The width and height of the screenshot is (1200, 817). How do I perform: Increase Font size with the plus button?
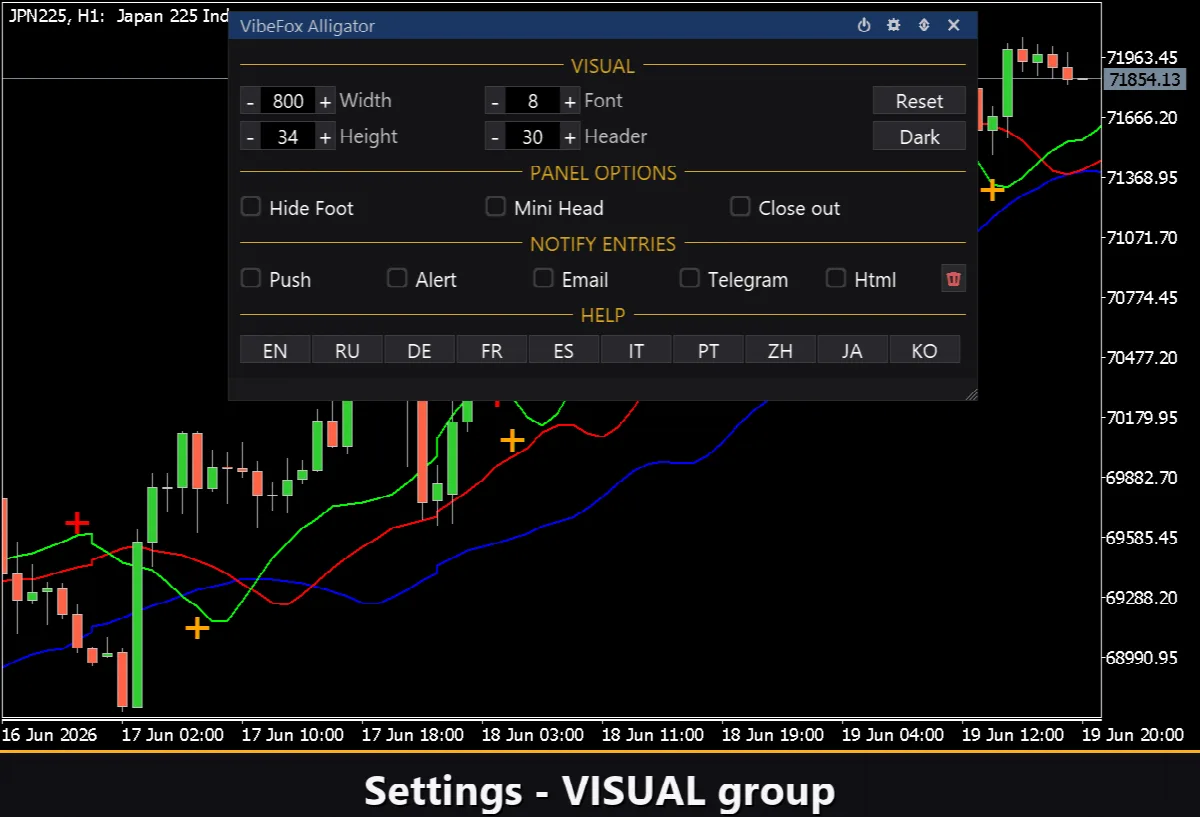pyautogui.click(x=570, y=101)
